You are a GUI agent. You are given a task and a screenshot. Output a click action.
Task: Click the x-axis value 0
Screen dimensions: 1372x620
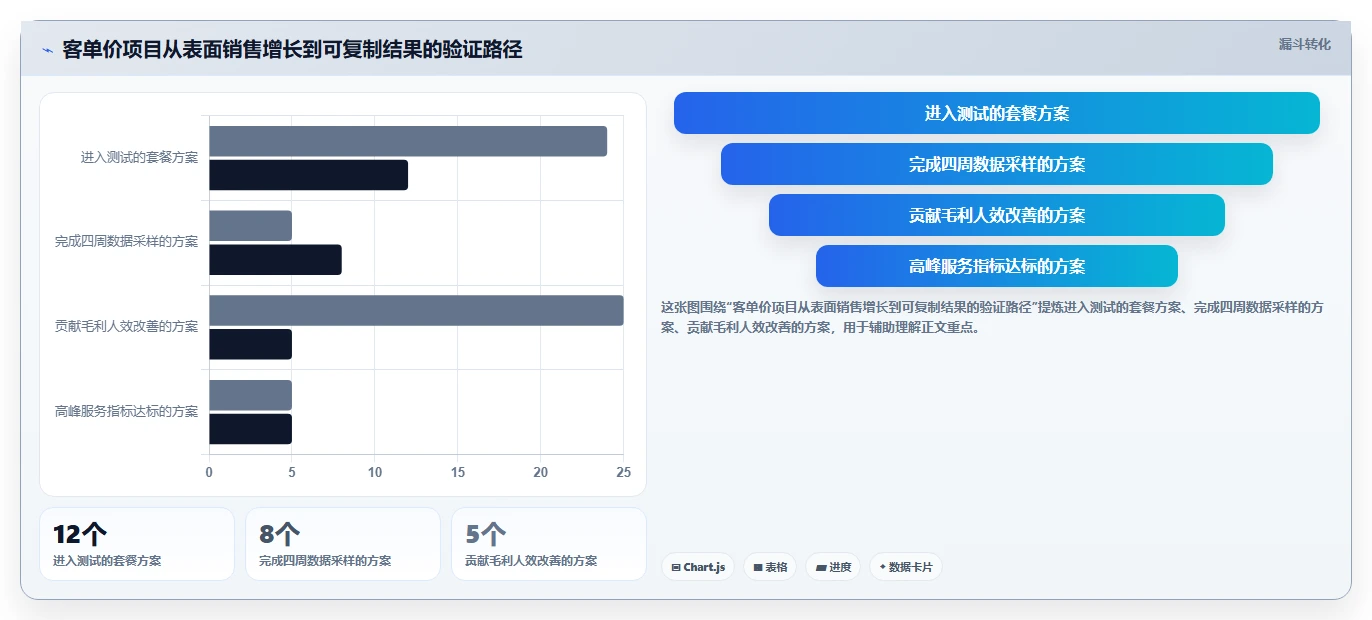[x=209, y=472]
